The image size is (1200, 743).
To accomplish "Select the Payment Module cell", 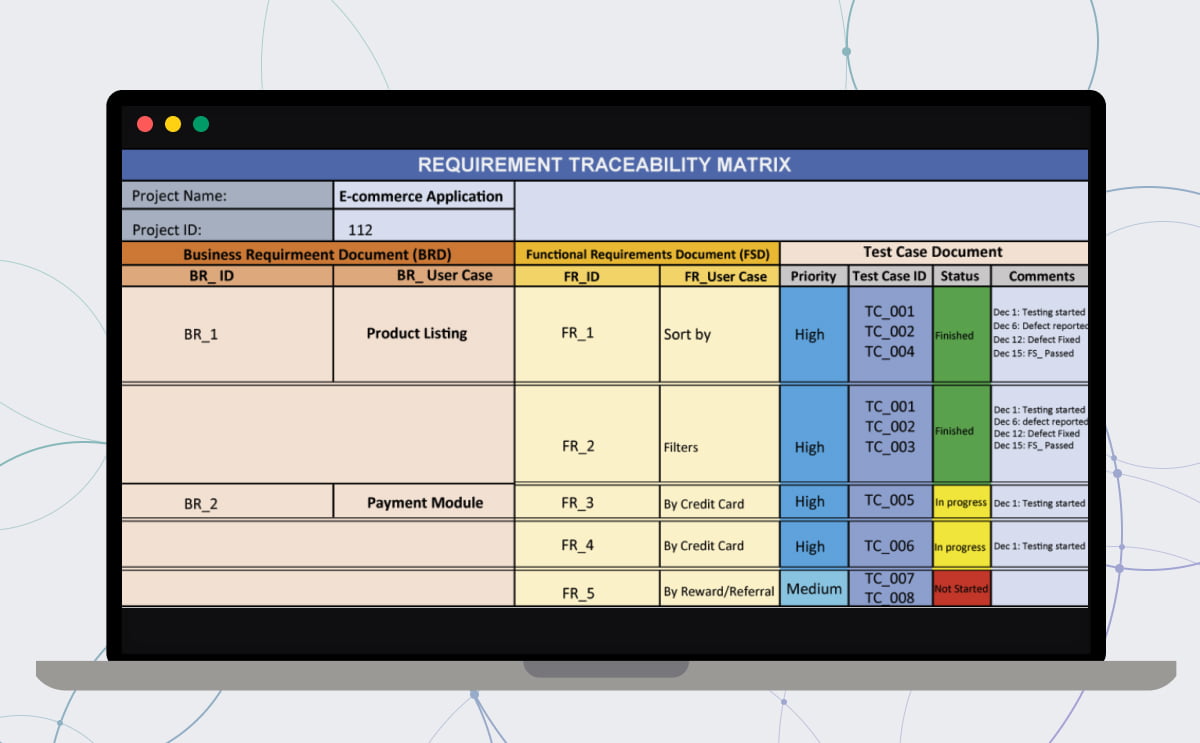I will point(422,502).
